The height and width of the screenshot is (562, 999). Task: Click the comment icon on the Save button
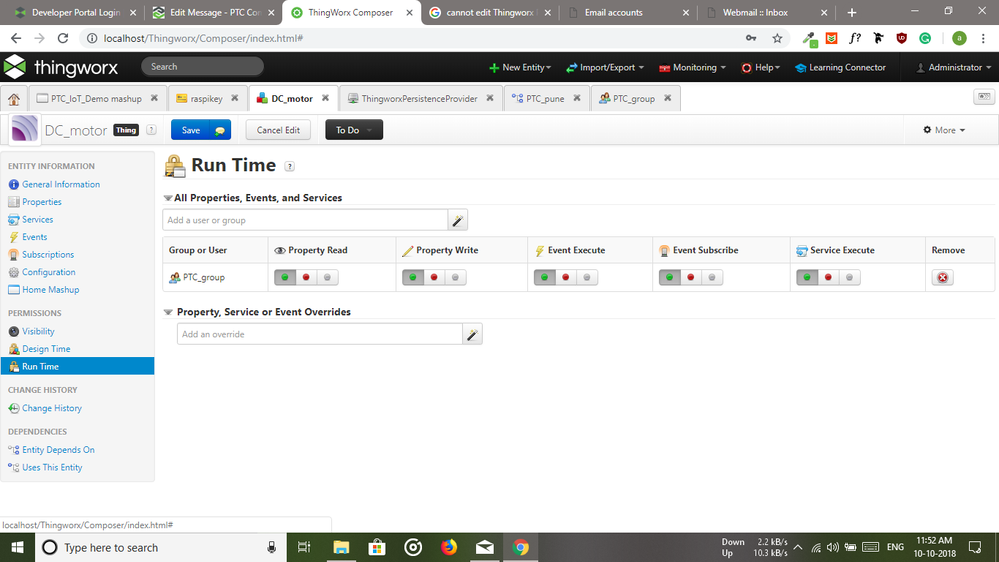coord(220,131)
